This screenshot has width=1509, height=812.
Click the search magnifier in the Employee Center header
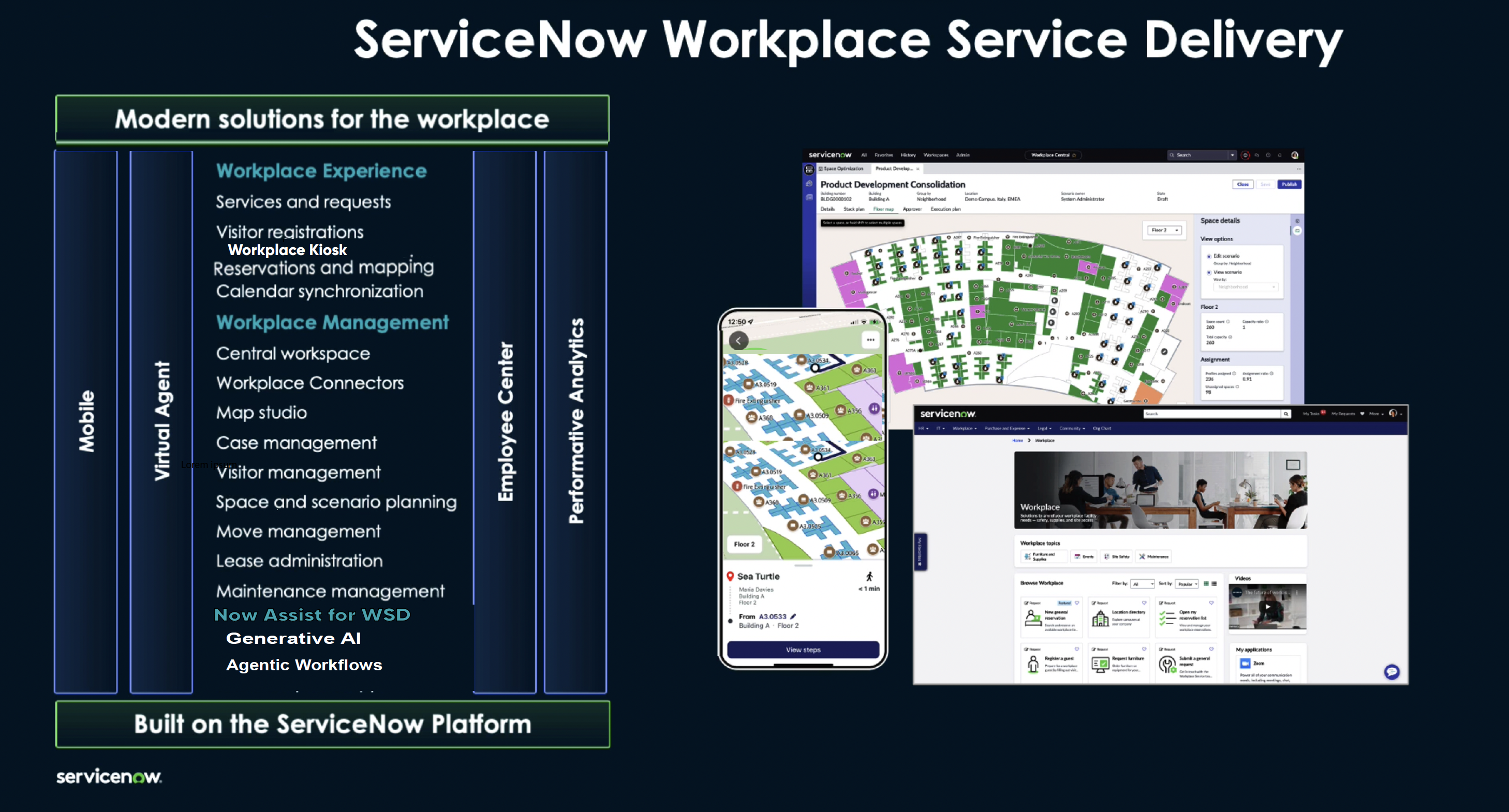[1286, 414]
